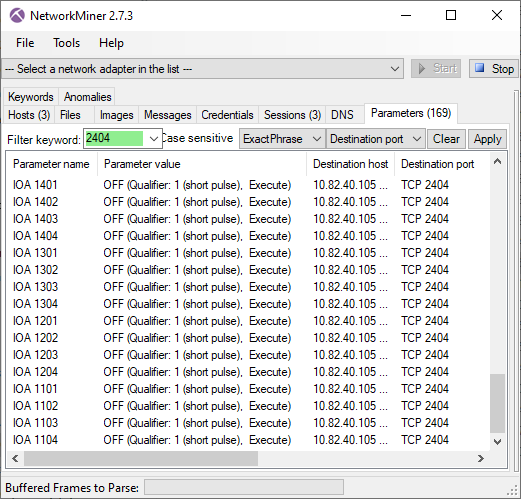Open the ExactPhrase match mode dropdown

point(282,139)
